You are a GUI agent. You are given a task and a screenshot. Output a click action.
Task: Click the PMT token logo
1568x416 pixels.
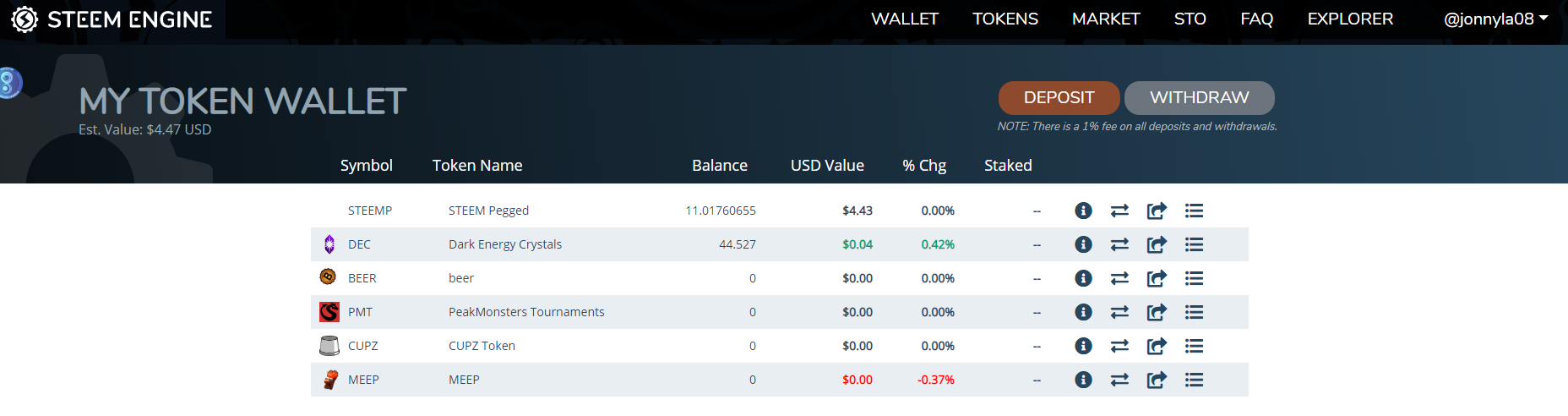coord(329,312)
